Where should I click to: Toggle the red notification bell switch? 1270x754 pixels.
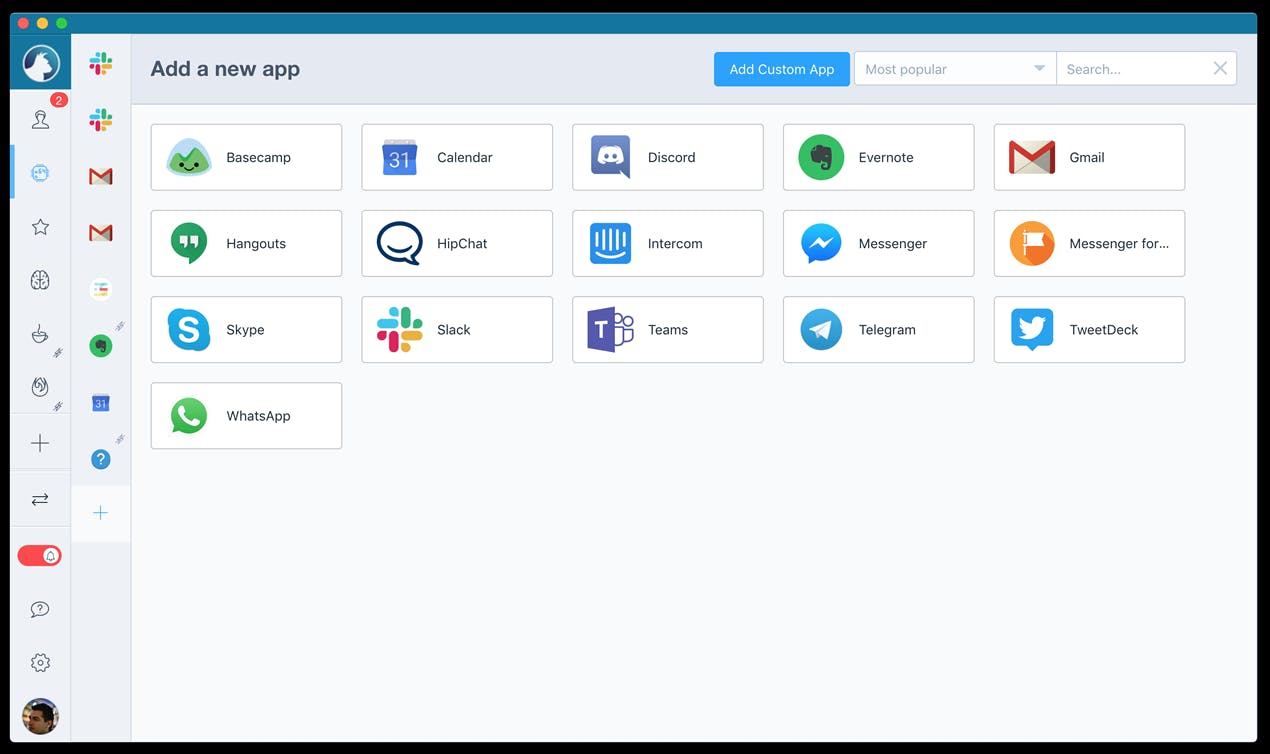tap(40, 556)
